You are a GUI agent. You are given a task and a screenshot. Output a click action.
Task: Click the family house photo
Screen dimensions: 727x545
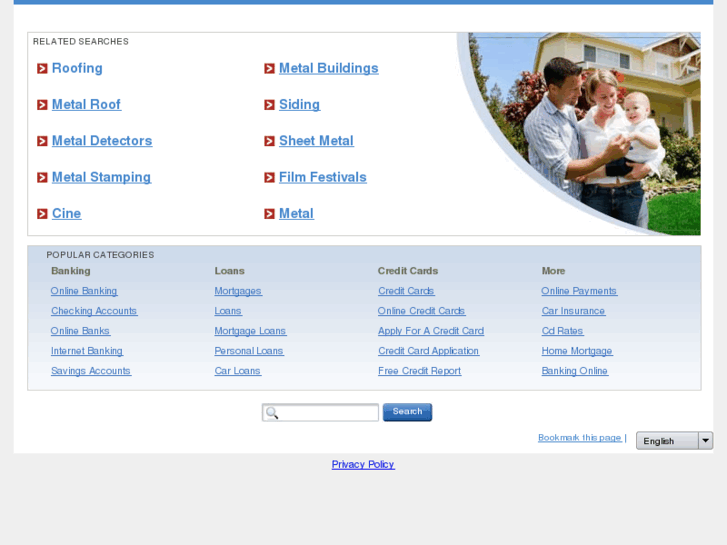[x=584, y=134]
